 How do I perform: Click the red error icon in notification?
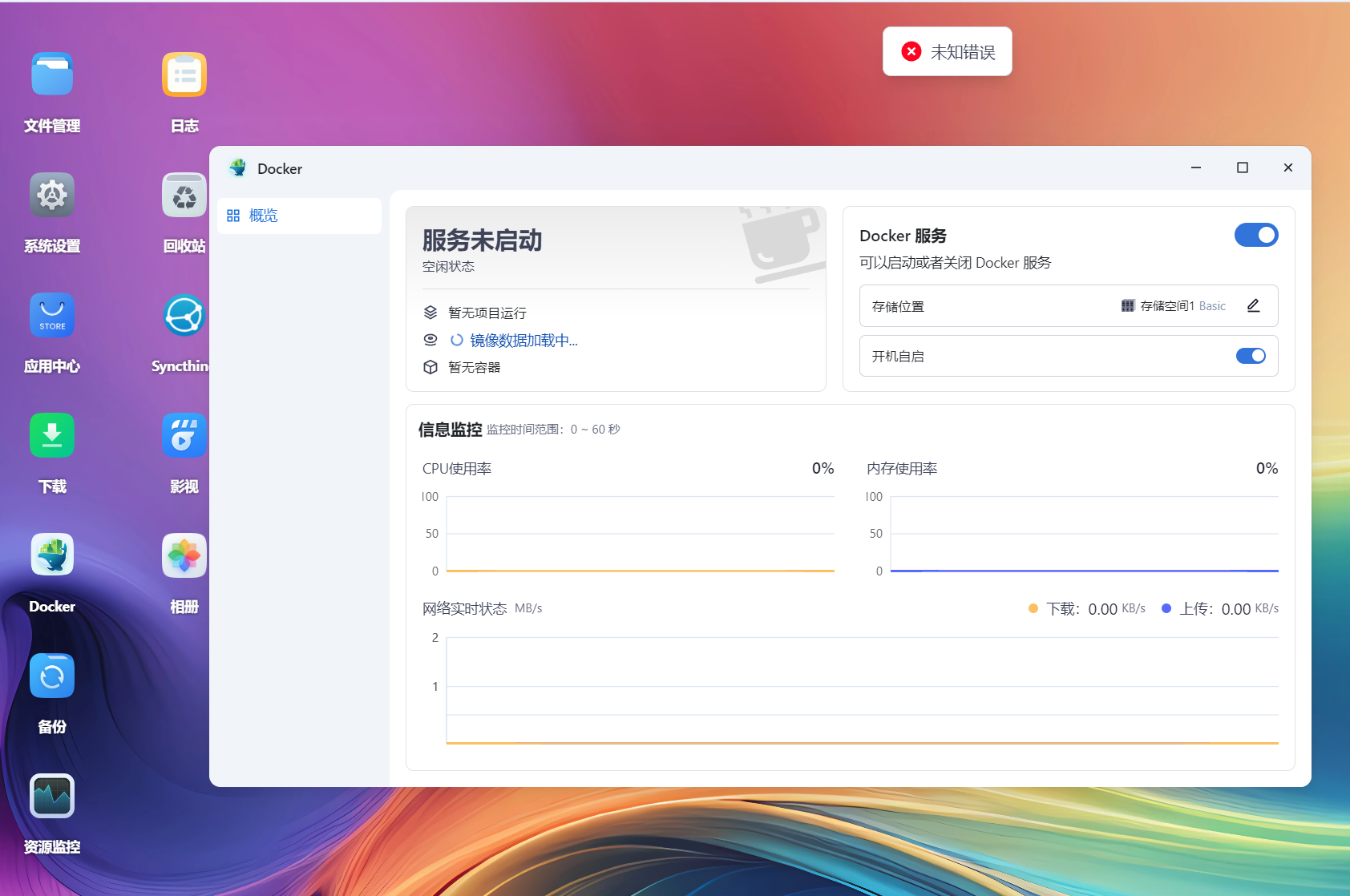coord(911,51)
